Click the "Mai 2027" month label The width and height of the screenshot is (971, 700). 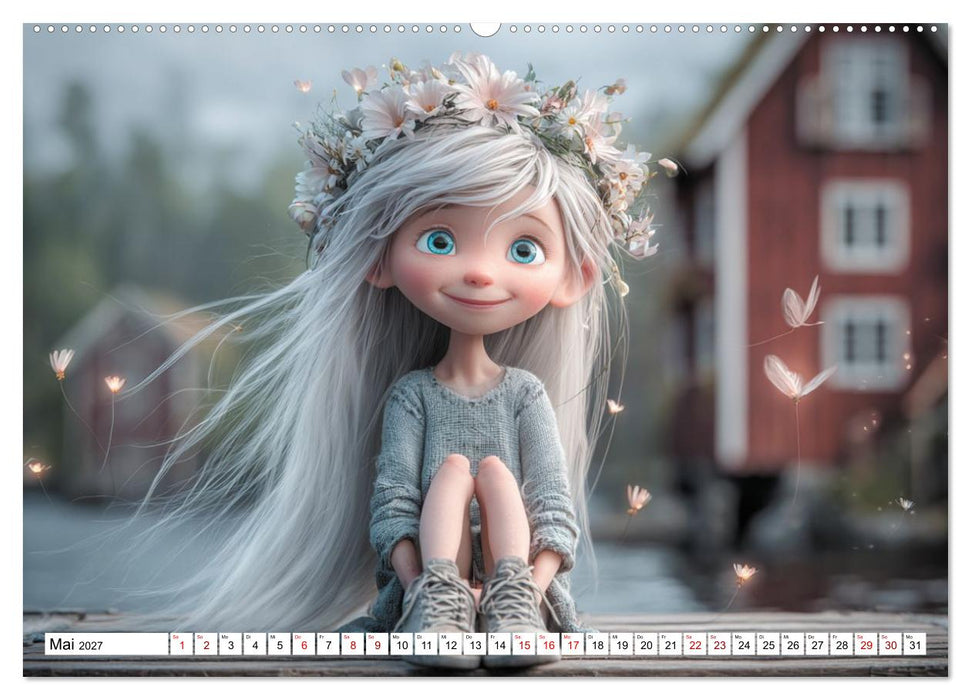[x=76, y=644]
